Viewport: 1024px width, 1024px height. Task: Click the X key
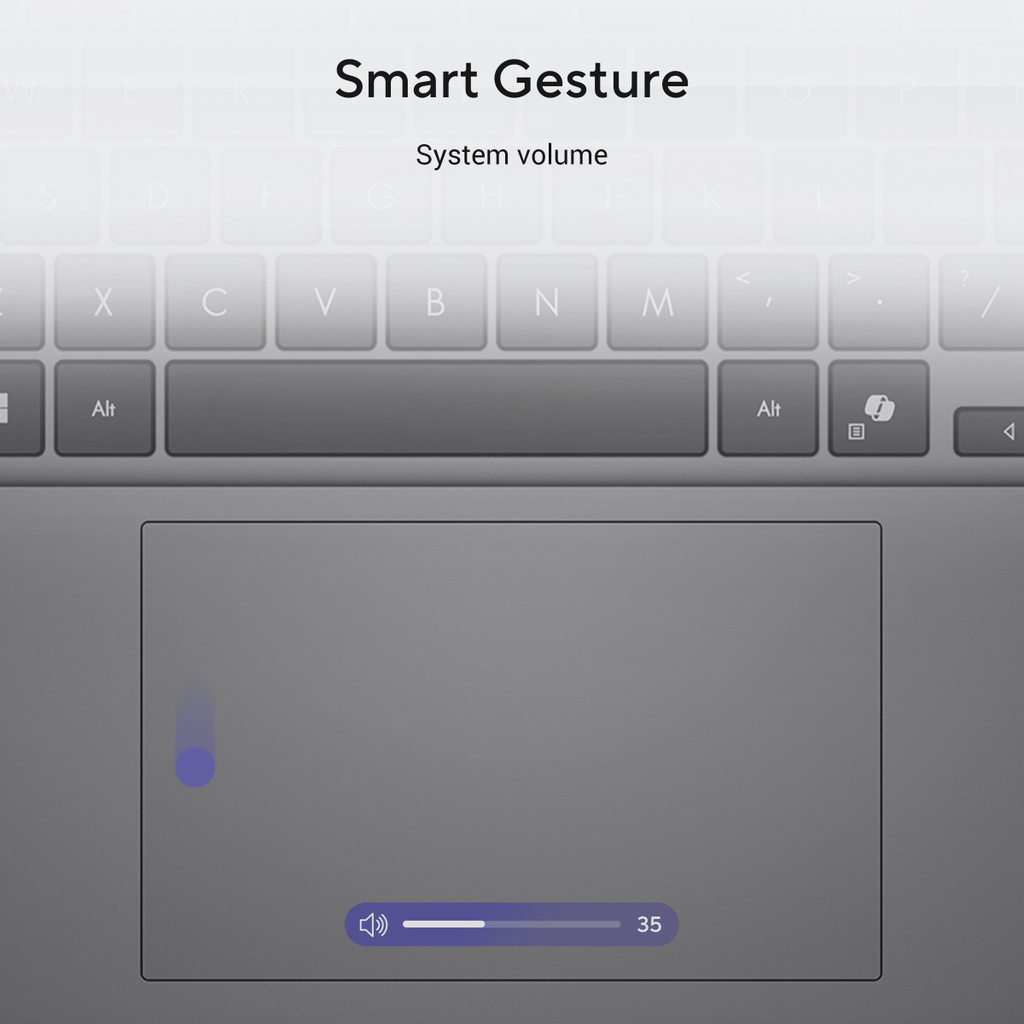pyautogui.click(x=105, y=302)
